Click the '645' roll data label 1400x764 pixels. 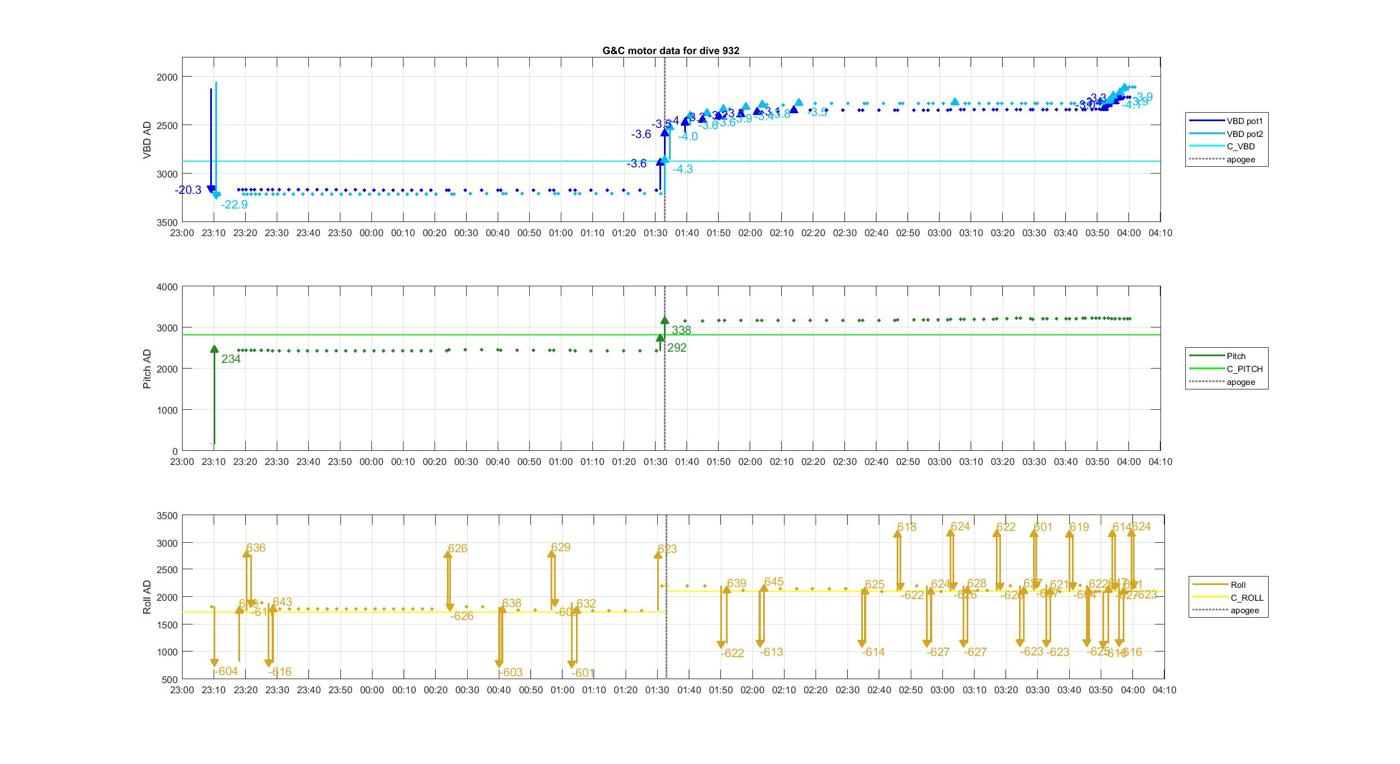click(x=774, y=583)
